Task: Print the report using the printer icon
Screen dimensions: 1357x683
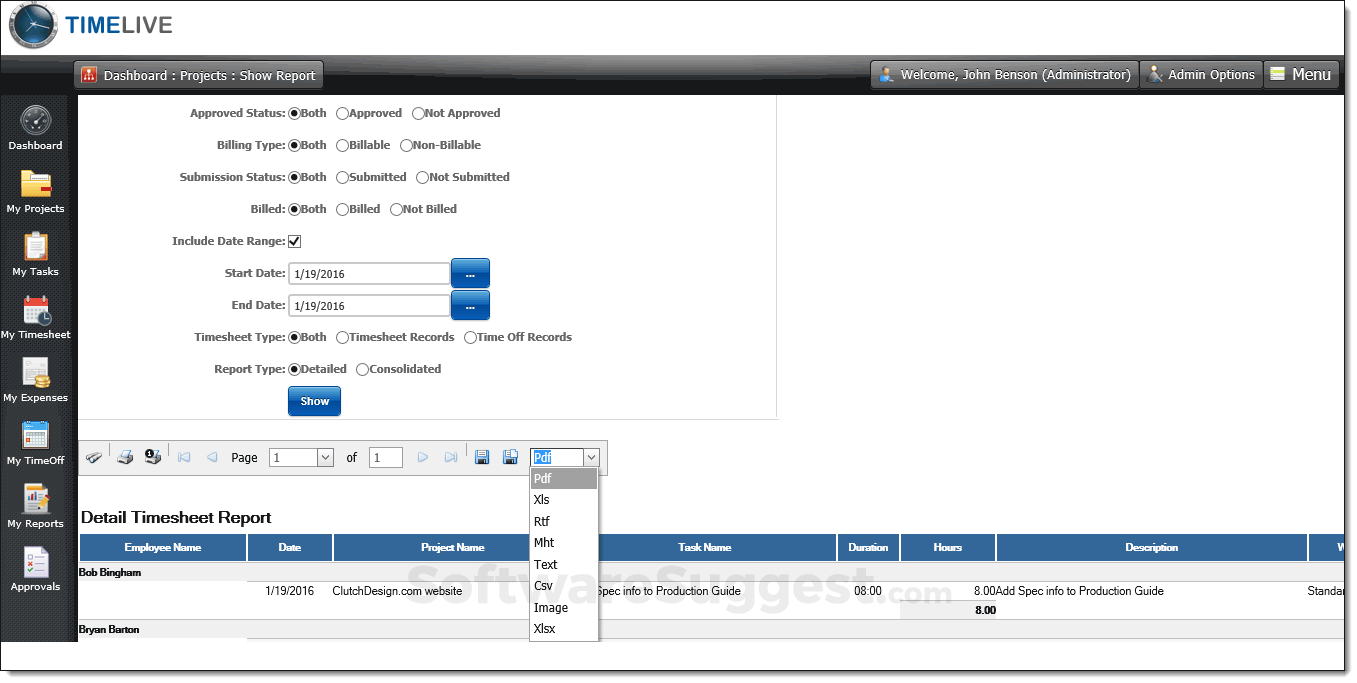Action: click(125, 457)
